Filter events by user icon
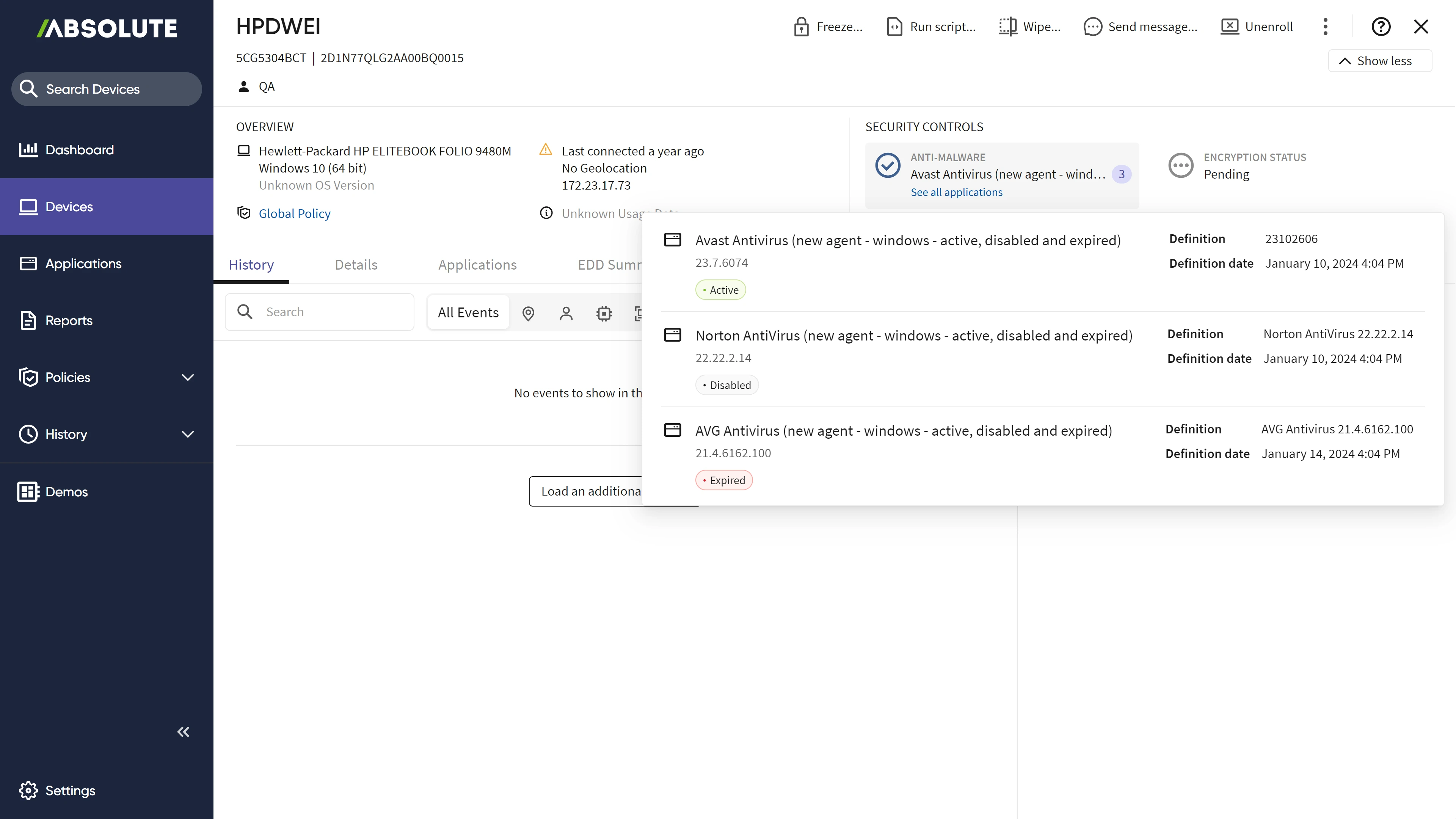The width and height of the screenshot is (1456, 819). 566,313
